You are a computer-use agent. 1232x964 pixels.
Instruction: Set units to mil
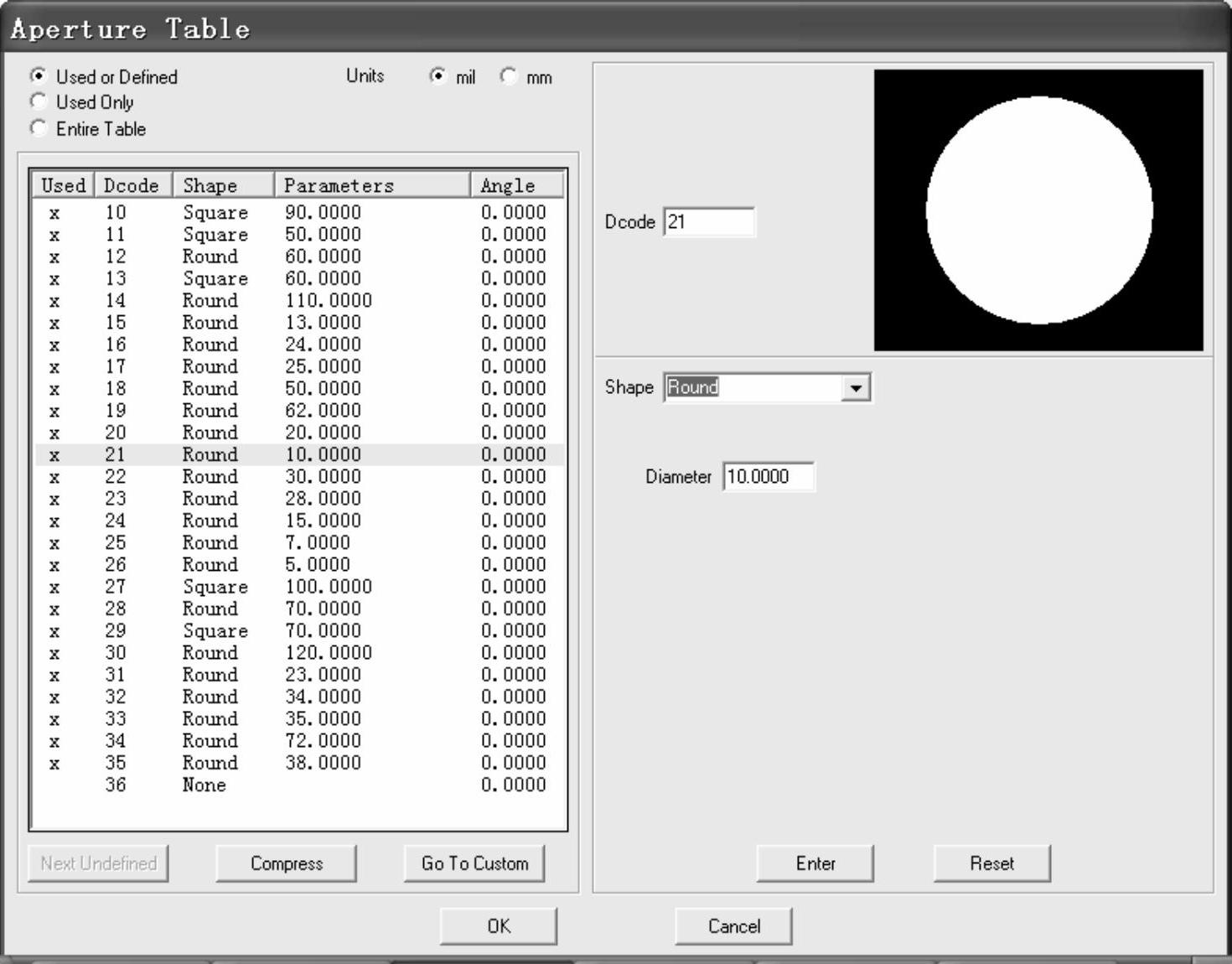click(x=438, y=76)
